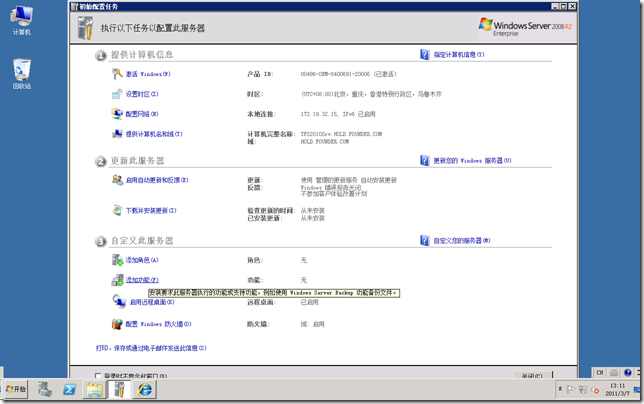Click the local connection value 172.19.32.15

(320, 114)
